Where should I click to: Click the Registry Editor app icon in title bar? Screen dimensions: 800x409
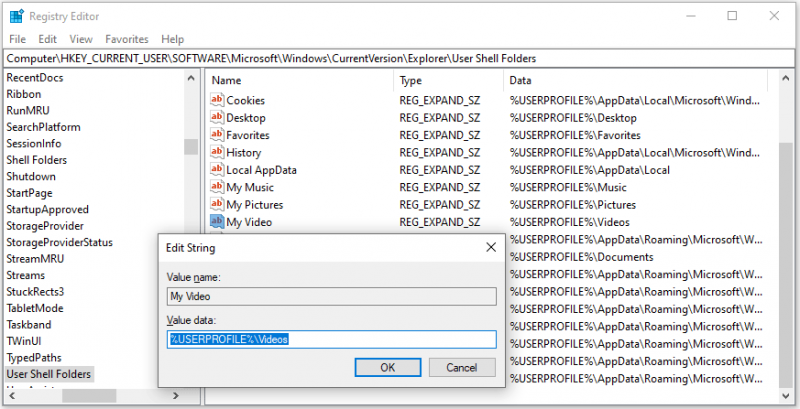16,16
